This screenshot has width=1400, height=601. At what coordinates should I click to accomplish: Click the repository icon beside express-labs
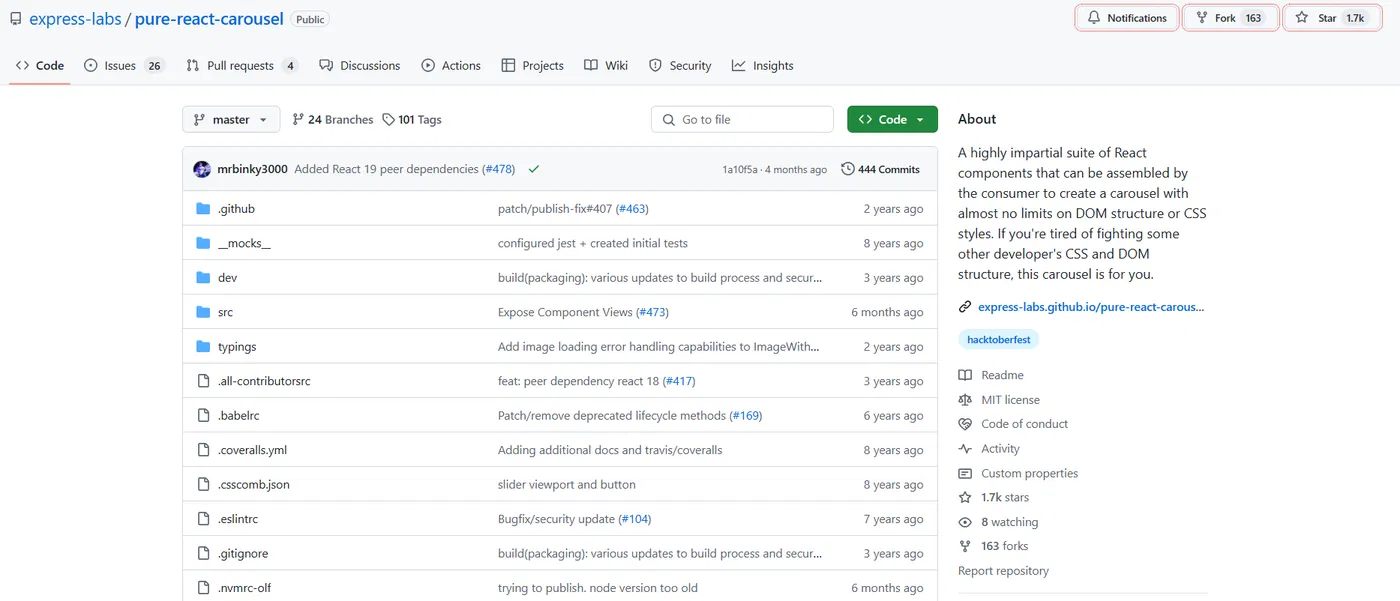pos(16,19)
